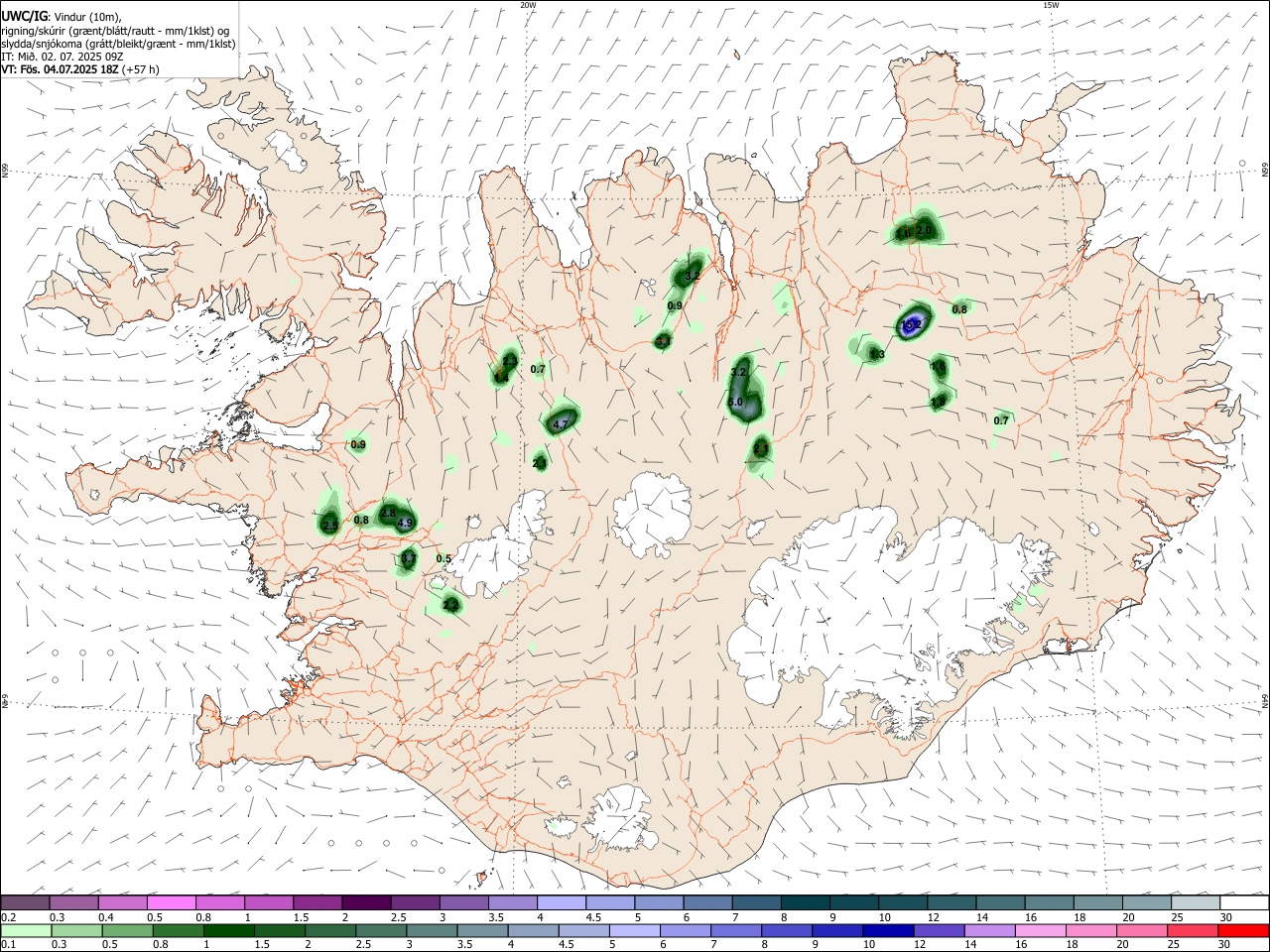1270x952 pixels.
Task: Click the 0.4 label on the upper legend scale
Action: [107, 917]
